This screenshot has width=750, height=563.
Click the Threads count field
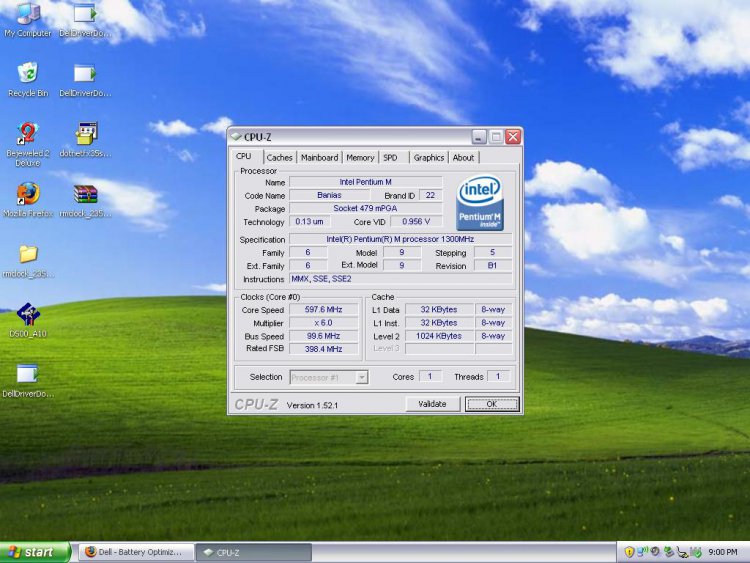coord(498,376)
